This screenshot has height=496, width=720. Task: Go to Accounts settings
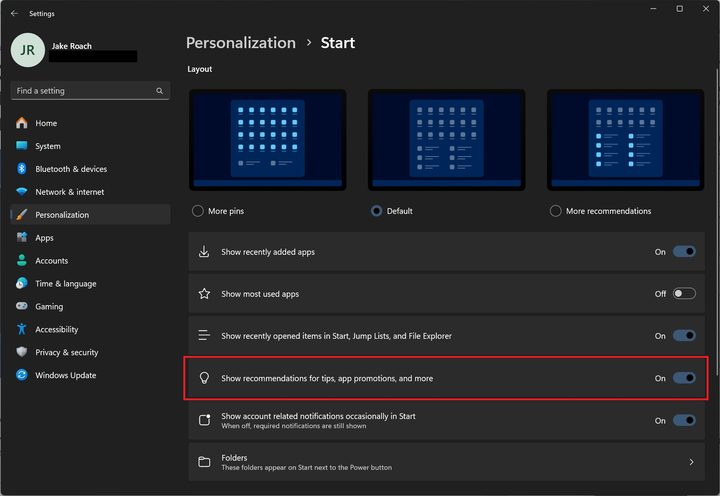(x=90, y=260)
